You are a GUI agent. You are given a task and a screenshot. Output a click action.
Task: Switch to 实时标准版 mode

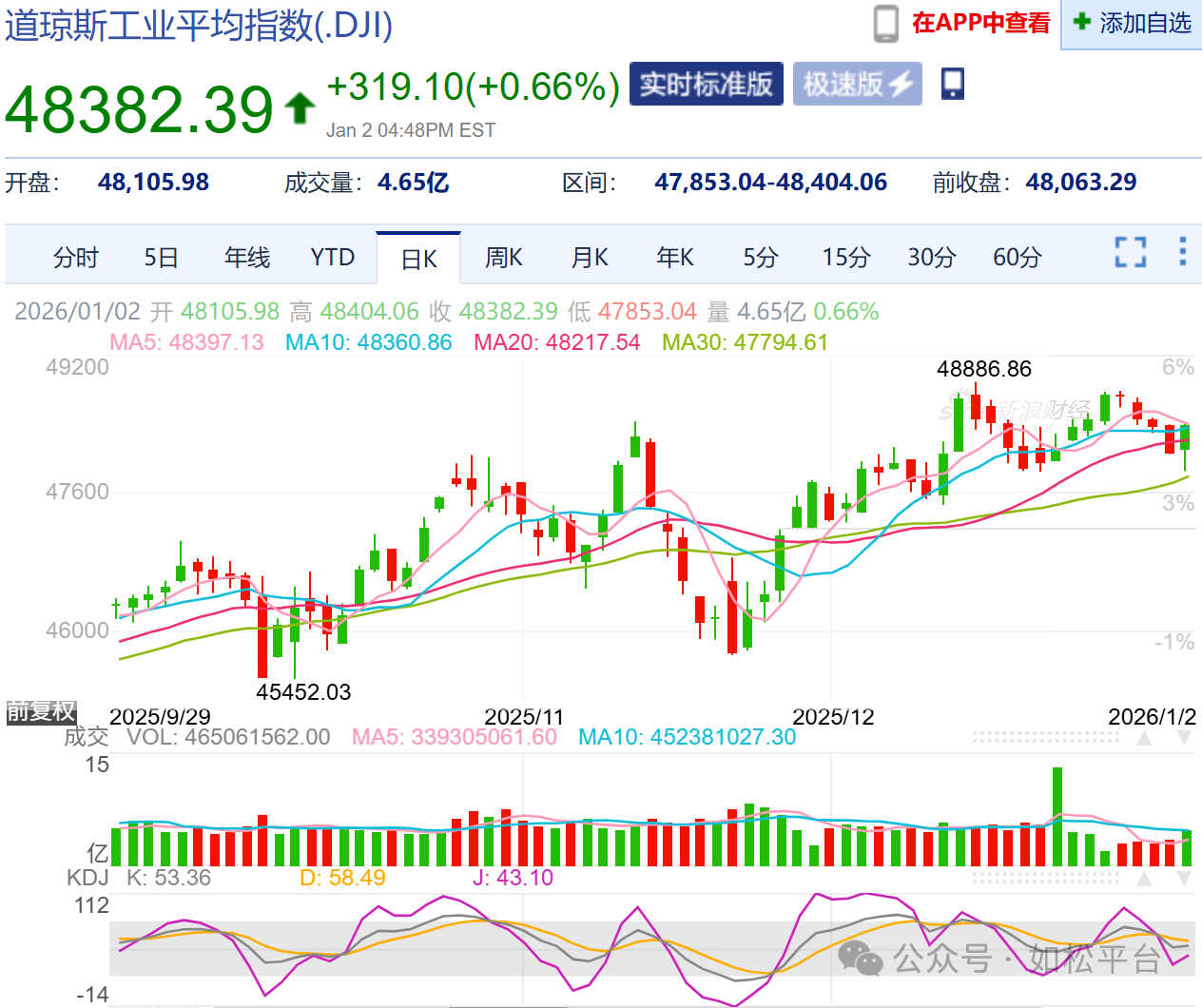pyautogui.click(x=706, y=84)
